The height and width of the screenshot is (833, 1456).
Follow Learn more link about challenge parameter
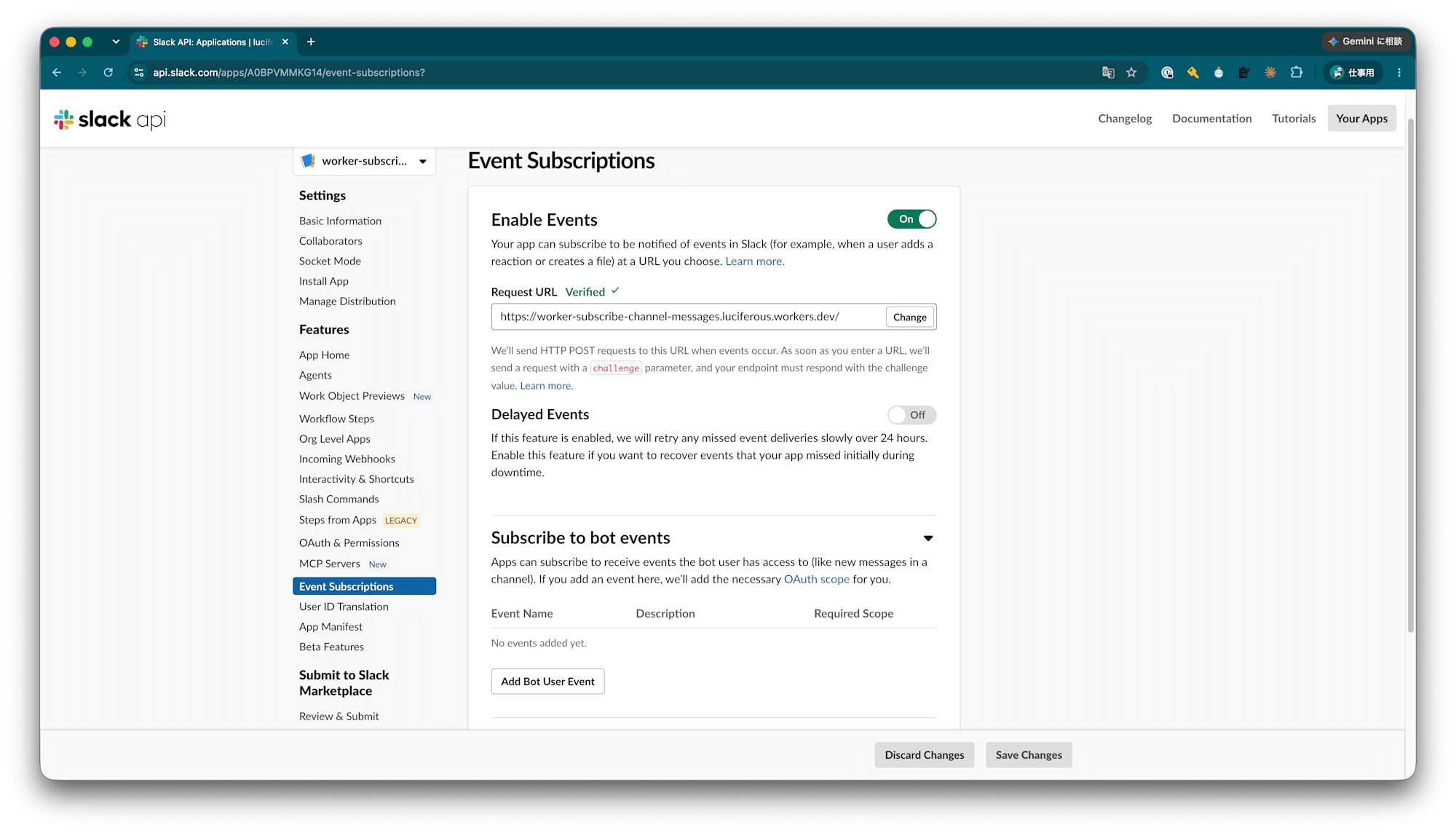546,386
